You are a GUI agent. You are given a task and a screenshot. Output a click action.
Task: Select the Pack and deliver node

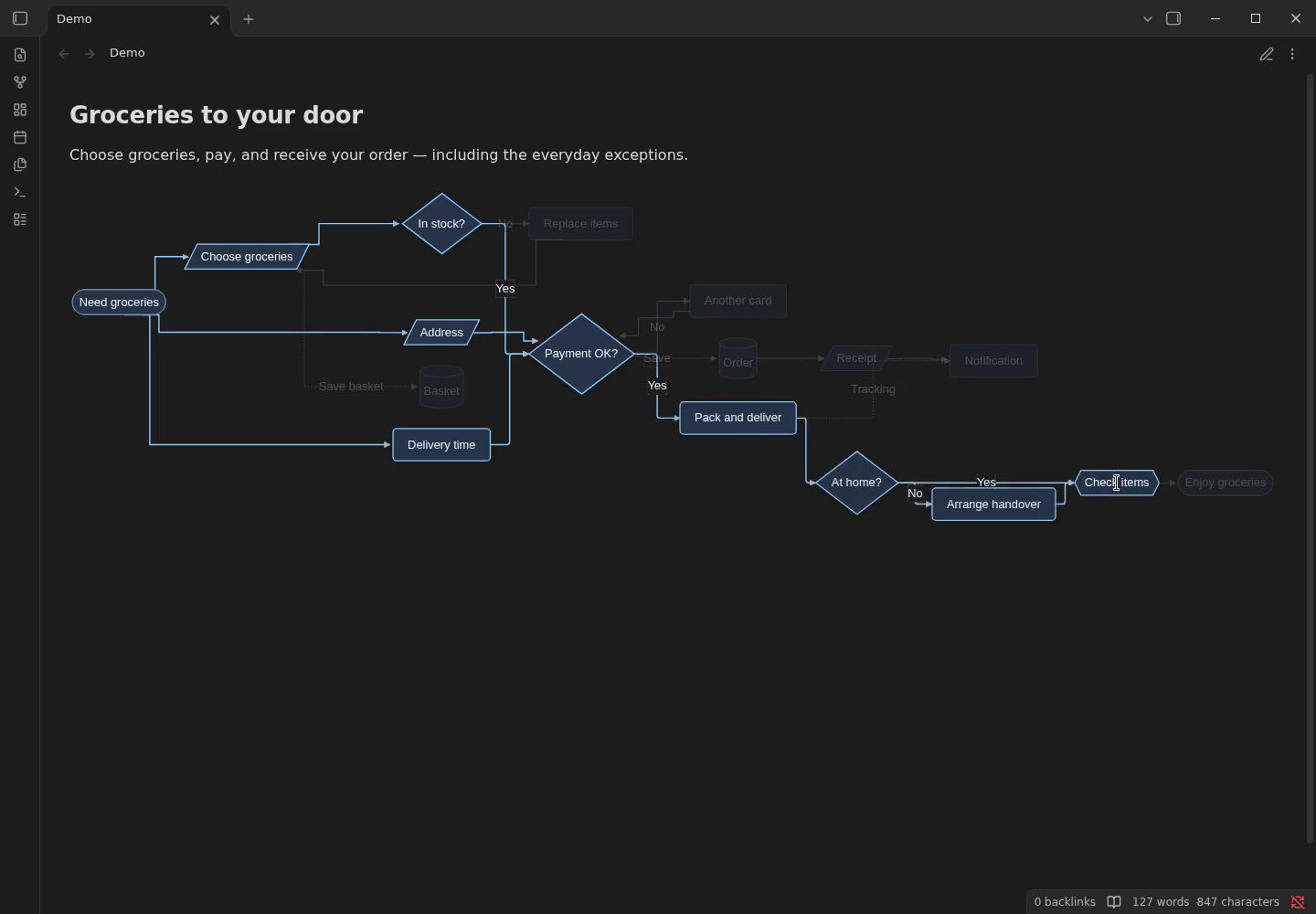(x=738, y=418)
